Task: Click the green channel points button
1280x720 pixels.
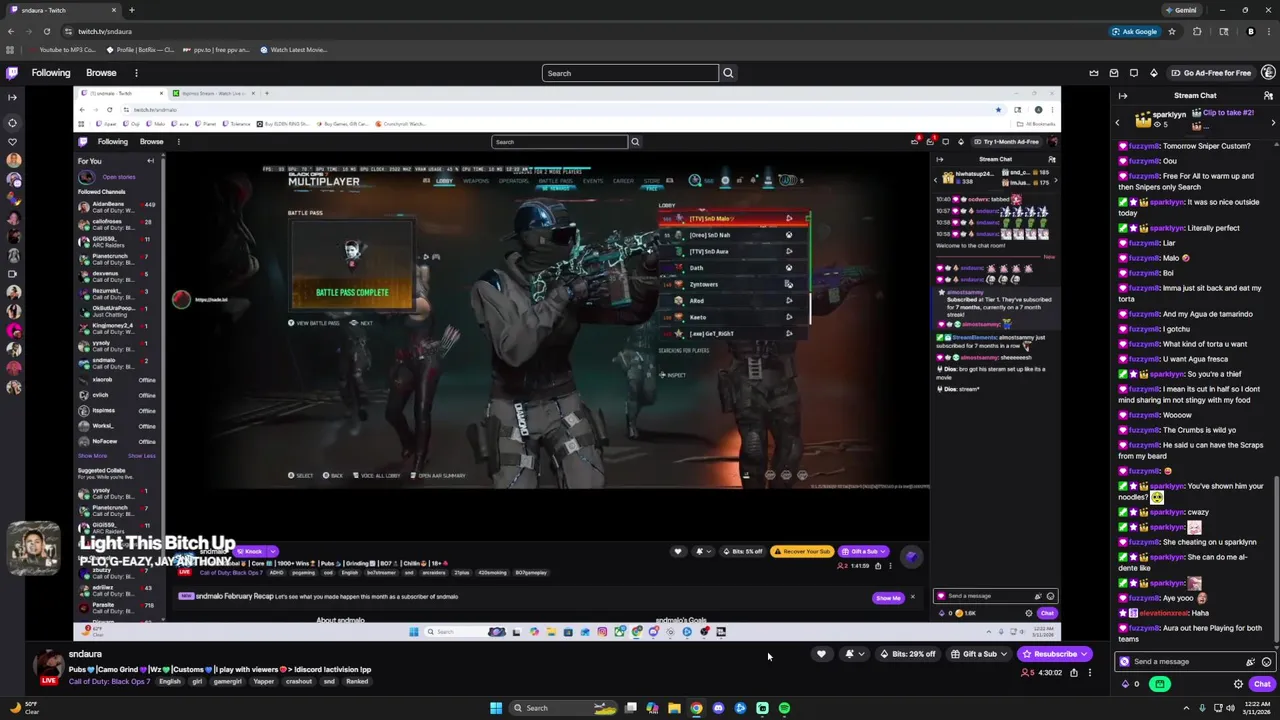Action: coord(1160,684)
